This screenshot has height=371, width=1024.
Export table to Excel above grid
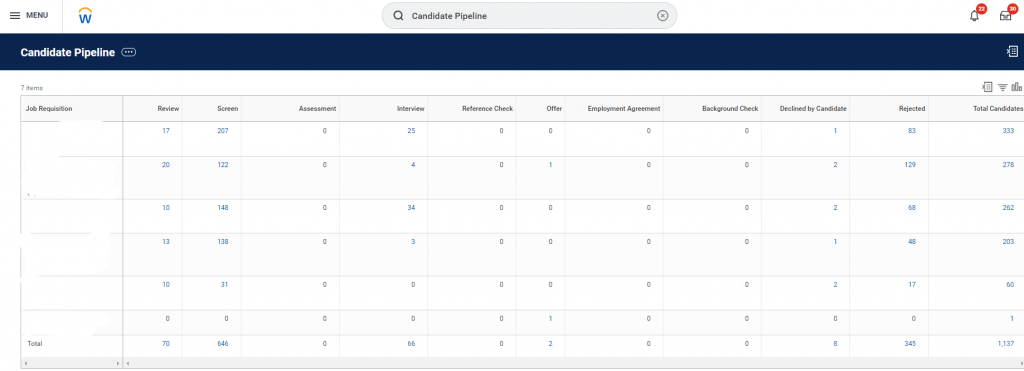click(987, 87)
